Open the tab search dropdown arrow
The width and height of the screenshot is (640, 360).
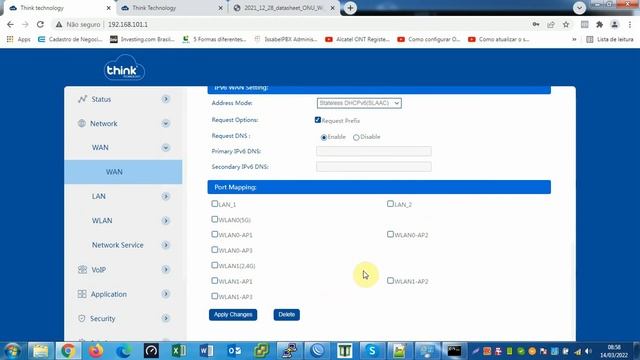tap(579, 8)
